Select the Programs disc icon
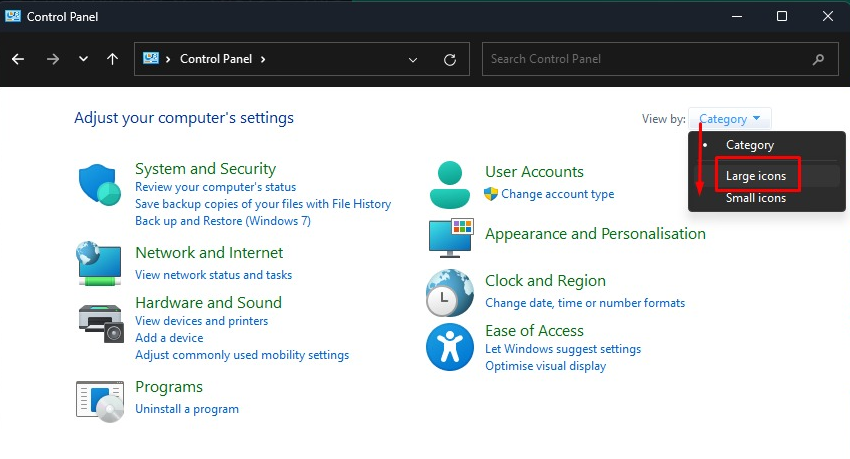The height and width of the screenshot is (459, 850). coord(100,402)
